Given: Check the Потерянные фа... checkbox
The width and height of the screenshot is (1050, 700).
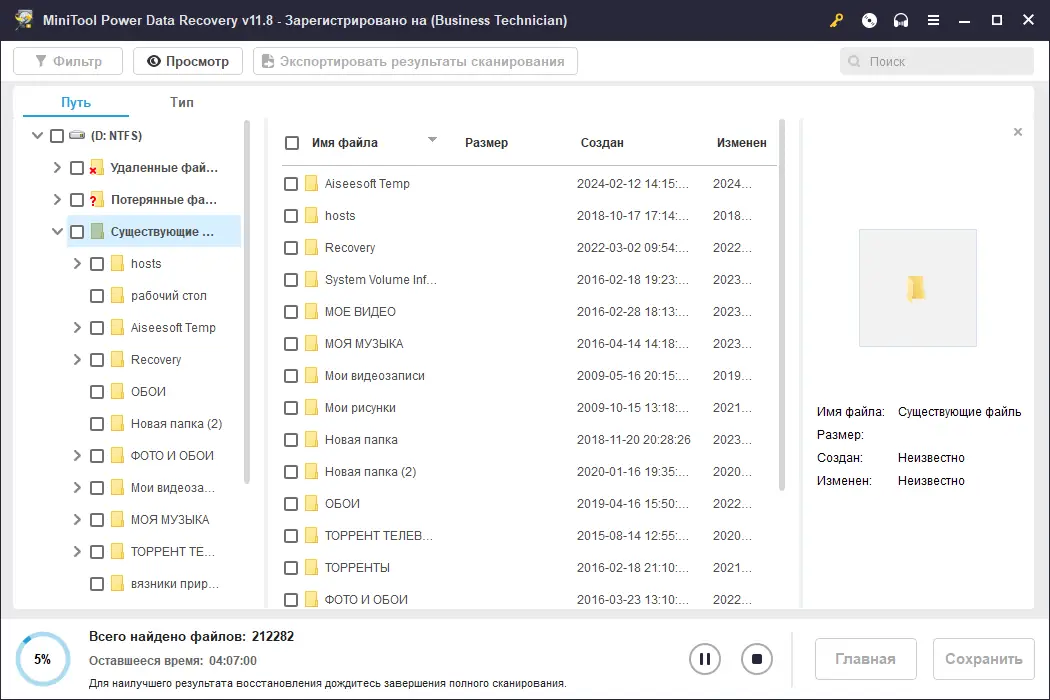Looking at the screenshot, I should 77,200.
